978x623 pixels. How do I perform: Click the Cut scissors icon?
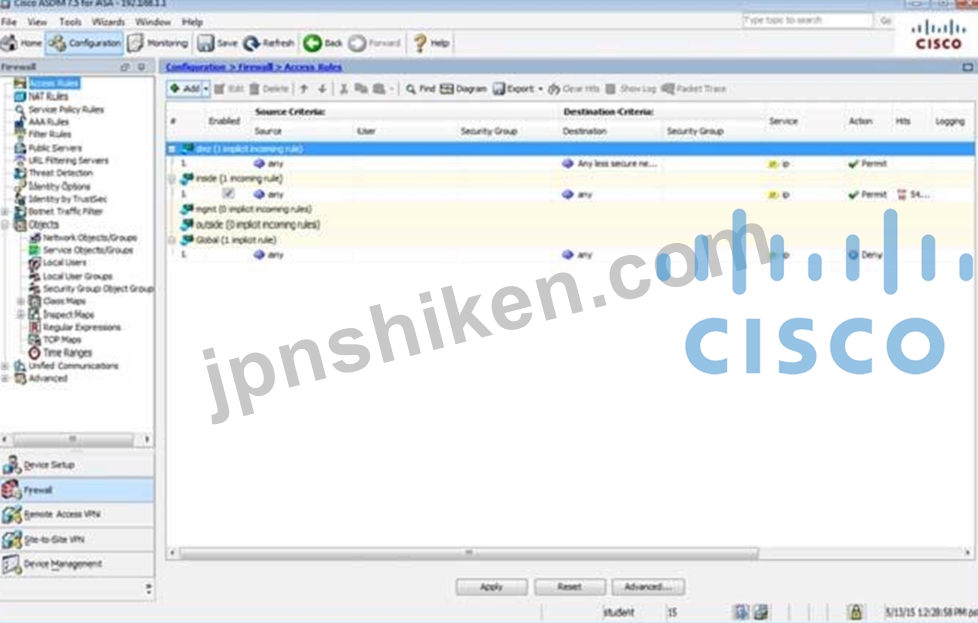(x=344, y=89)
